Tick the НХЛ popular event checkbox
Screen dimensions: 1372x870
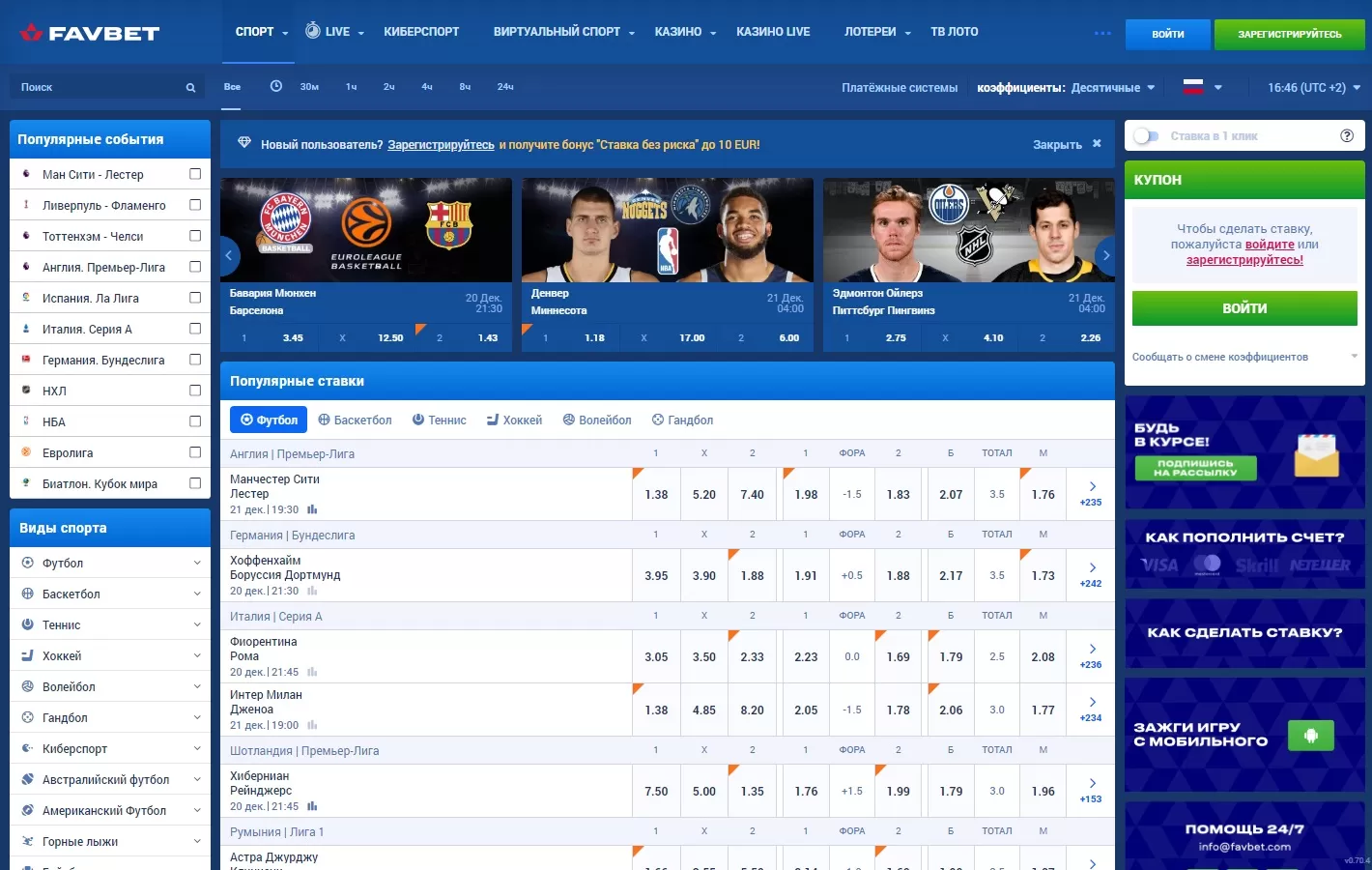coord(195,391)
